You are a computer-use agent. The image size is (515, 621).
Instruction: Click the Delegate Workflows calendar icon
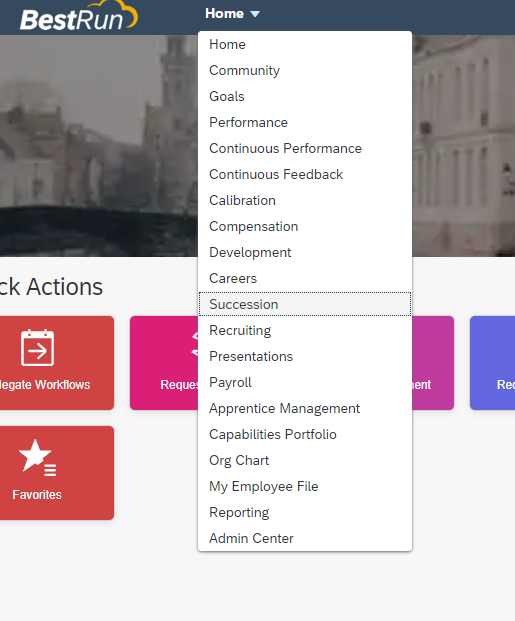point(37,347)
